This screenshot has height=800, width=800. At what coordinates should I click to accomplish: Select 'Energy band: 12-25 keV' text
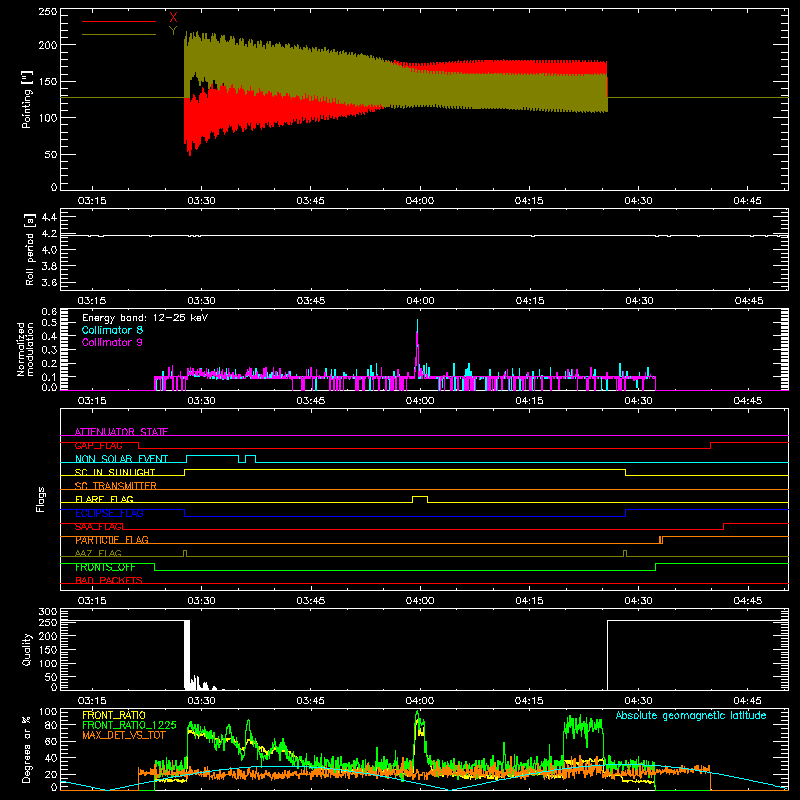(145, 318)
